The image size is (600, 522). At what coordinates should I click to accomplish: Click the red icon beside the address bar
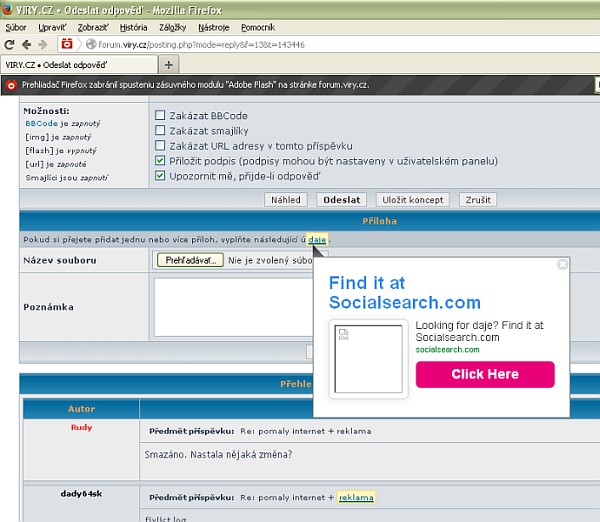tap(67, 45)
